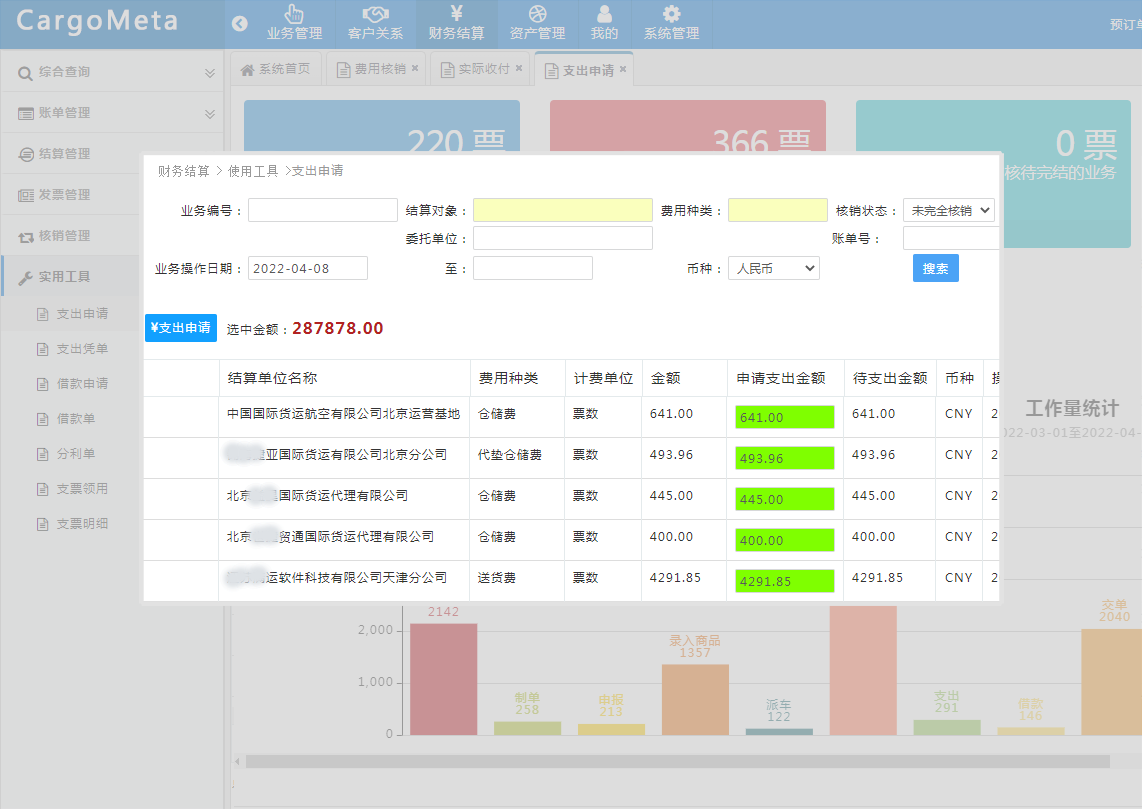Screen dimensions: 1142x809
Task: Switch to 系统首页 tab
Action: (275, 69)
